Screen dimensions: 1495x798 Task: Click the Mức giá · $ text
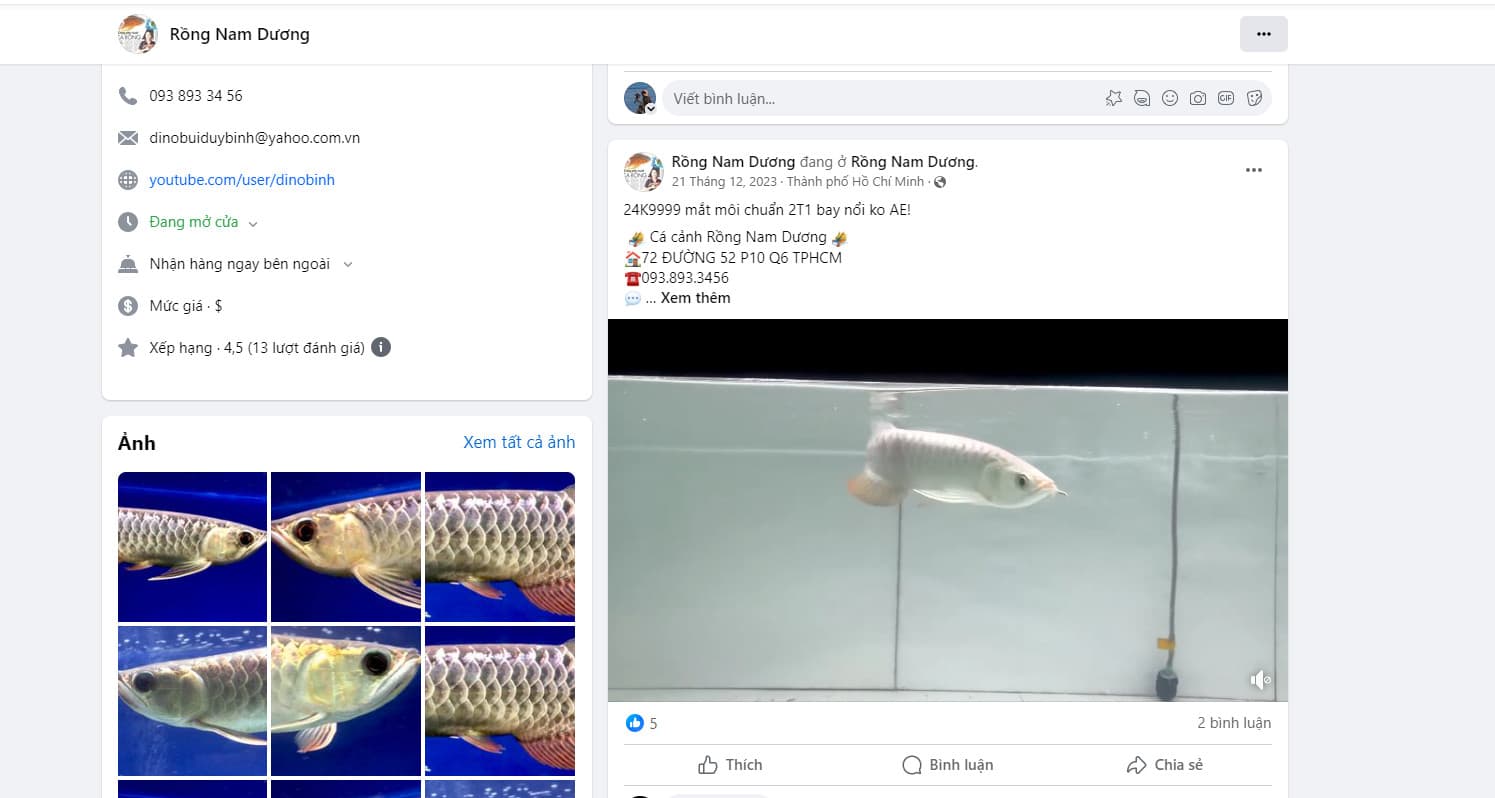186,306
